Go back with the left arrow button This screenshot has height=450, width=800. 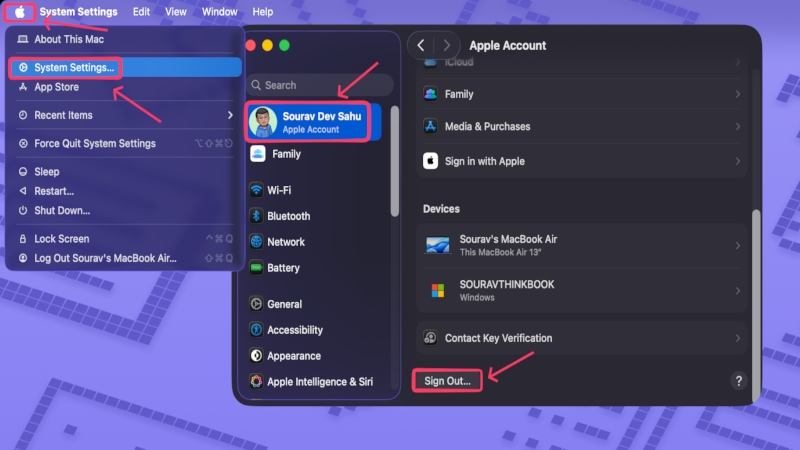coord(421,45)
